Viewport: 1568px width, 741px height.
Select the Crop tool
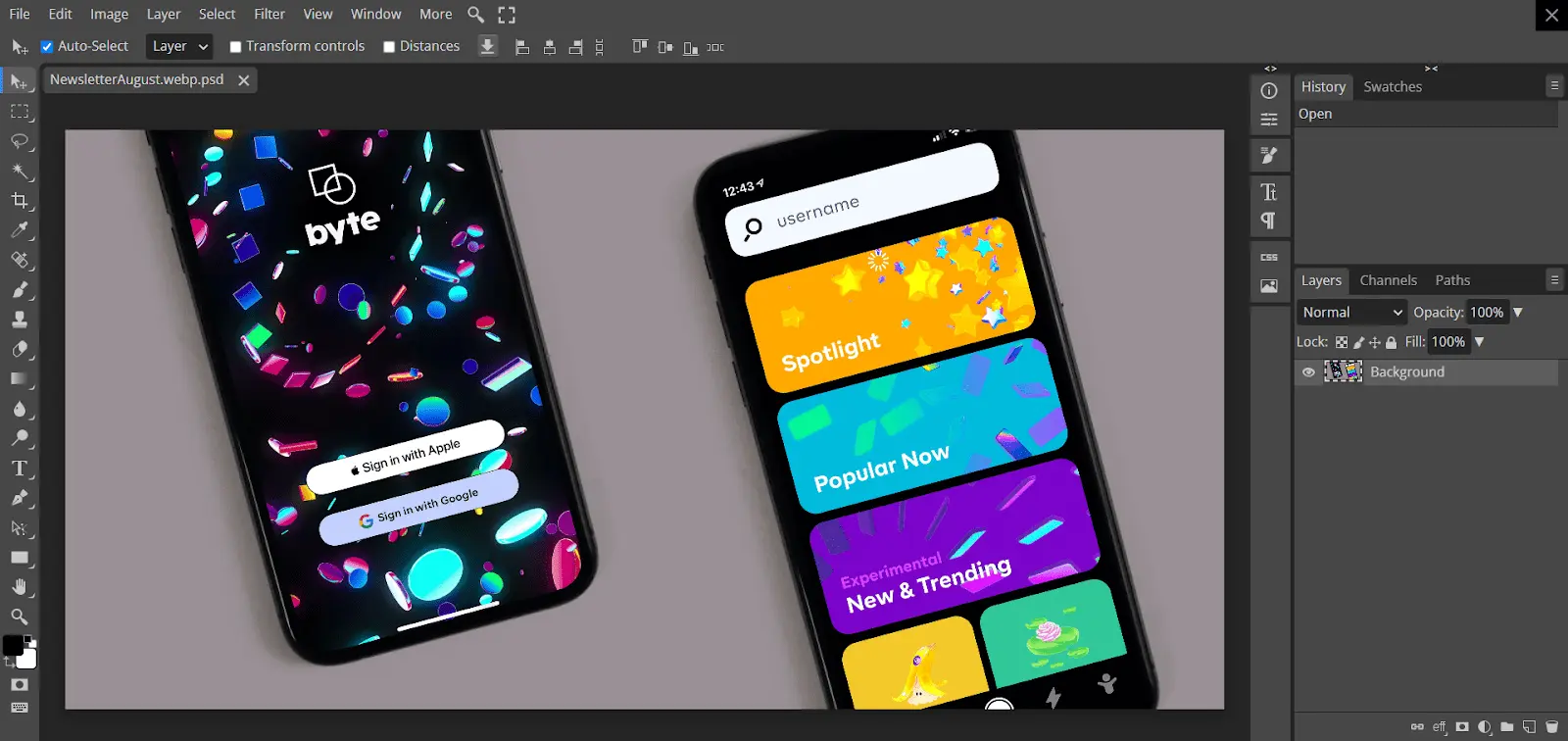(20, 201)
